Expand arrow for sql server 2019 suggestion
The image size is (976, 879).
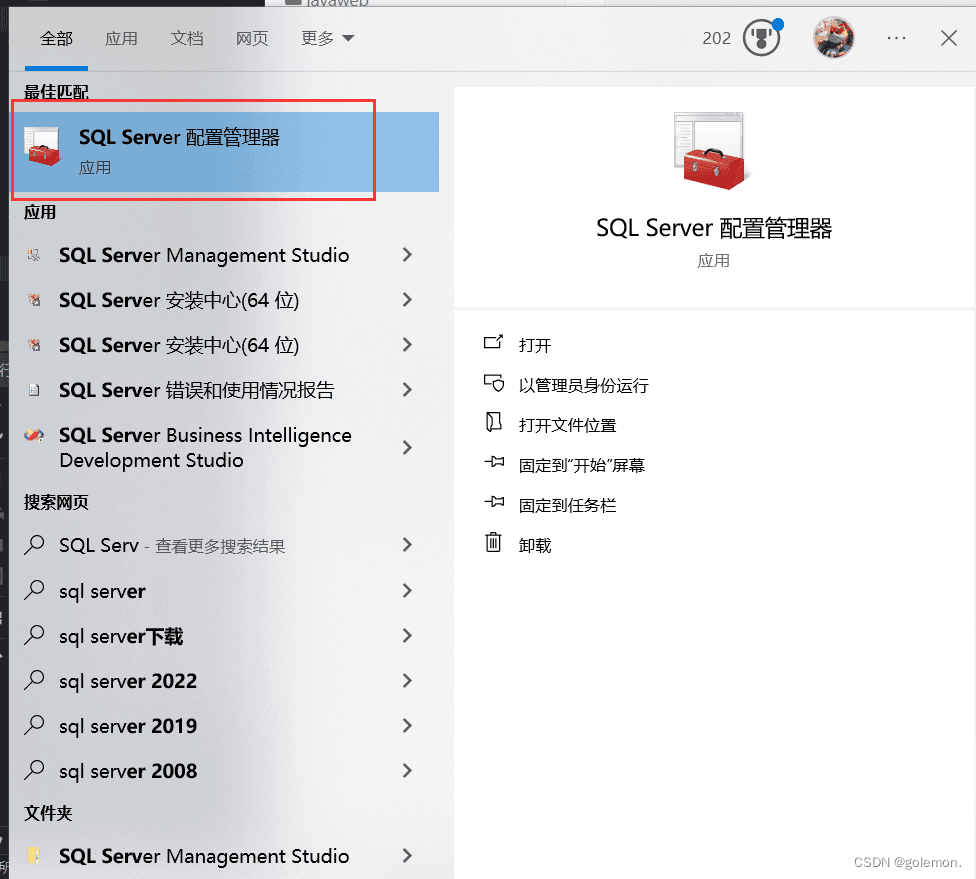407,725
